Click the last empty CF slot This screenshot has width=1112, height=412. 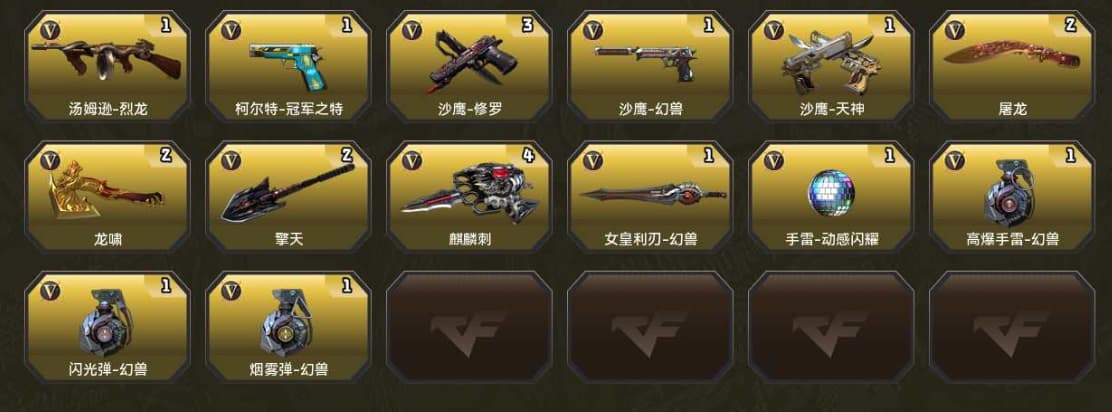click(1012, 327)
